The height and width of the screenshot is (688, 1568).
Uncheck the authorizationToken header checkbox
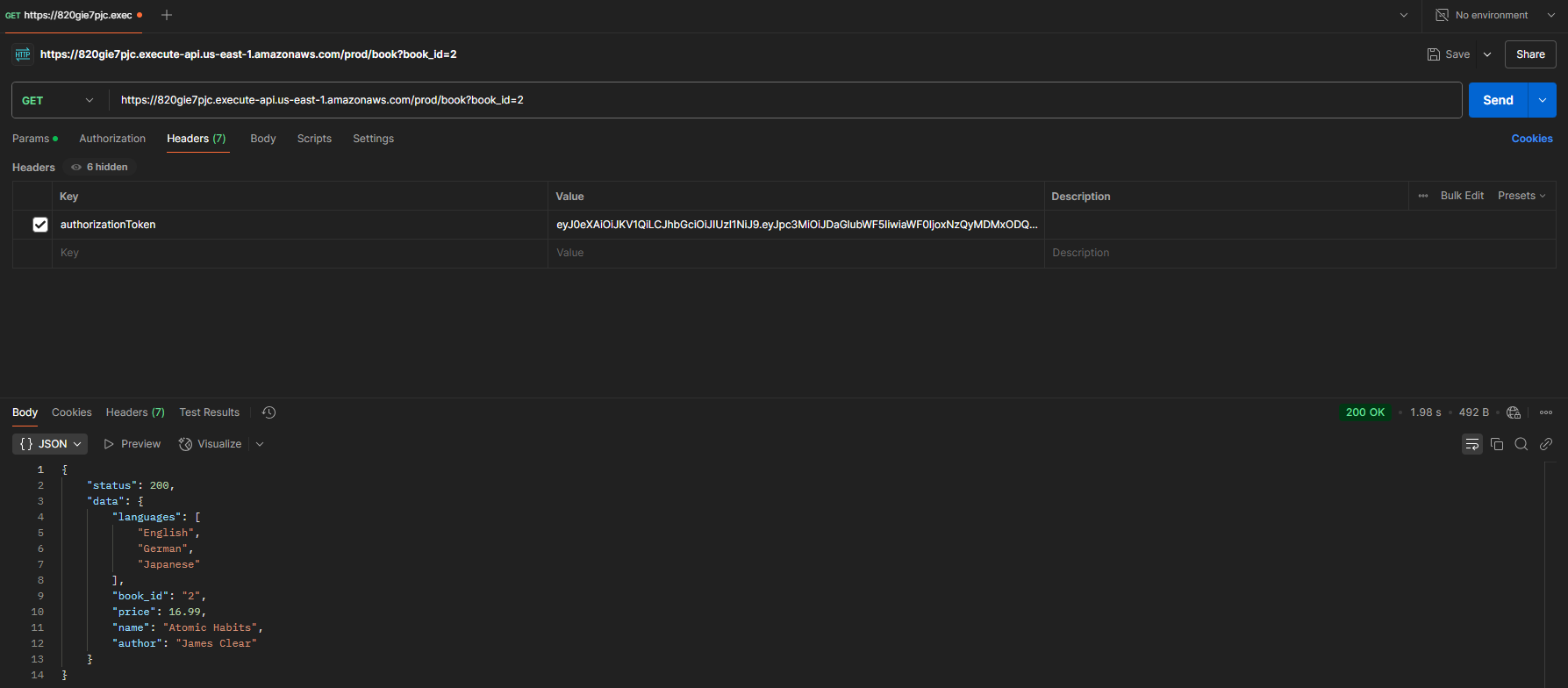[x=39, y=225]
